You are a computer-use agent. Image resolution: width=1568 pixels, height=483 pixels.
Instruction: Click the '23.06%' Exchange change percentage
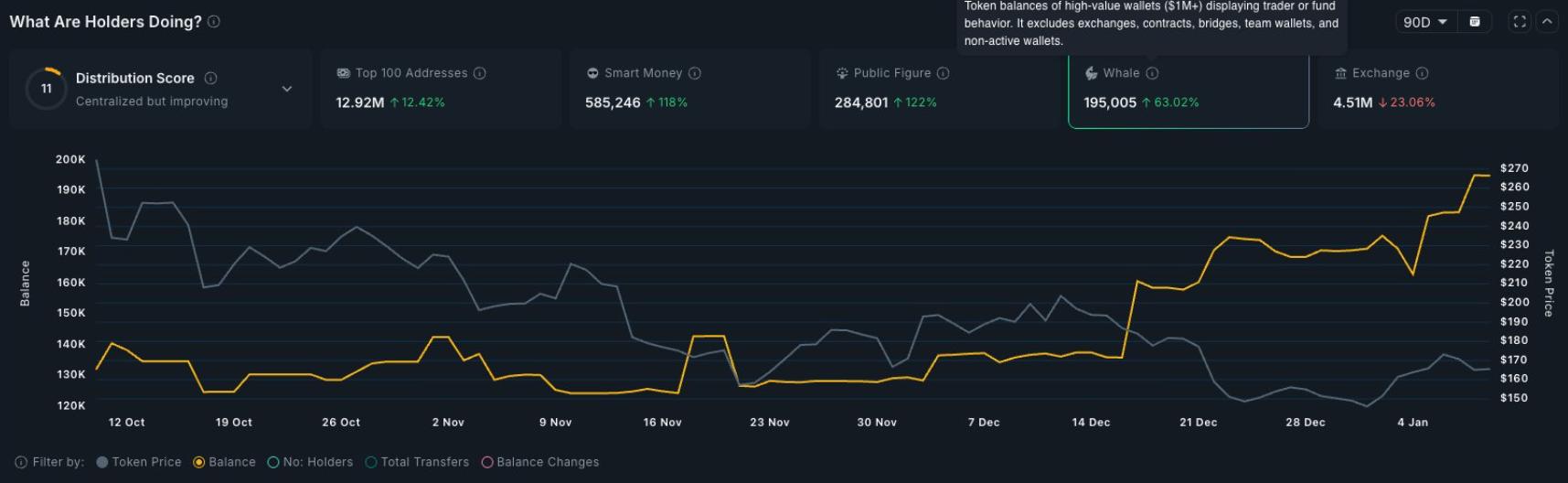pos(1413,102)
